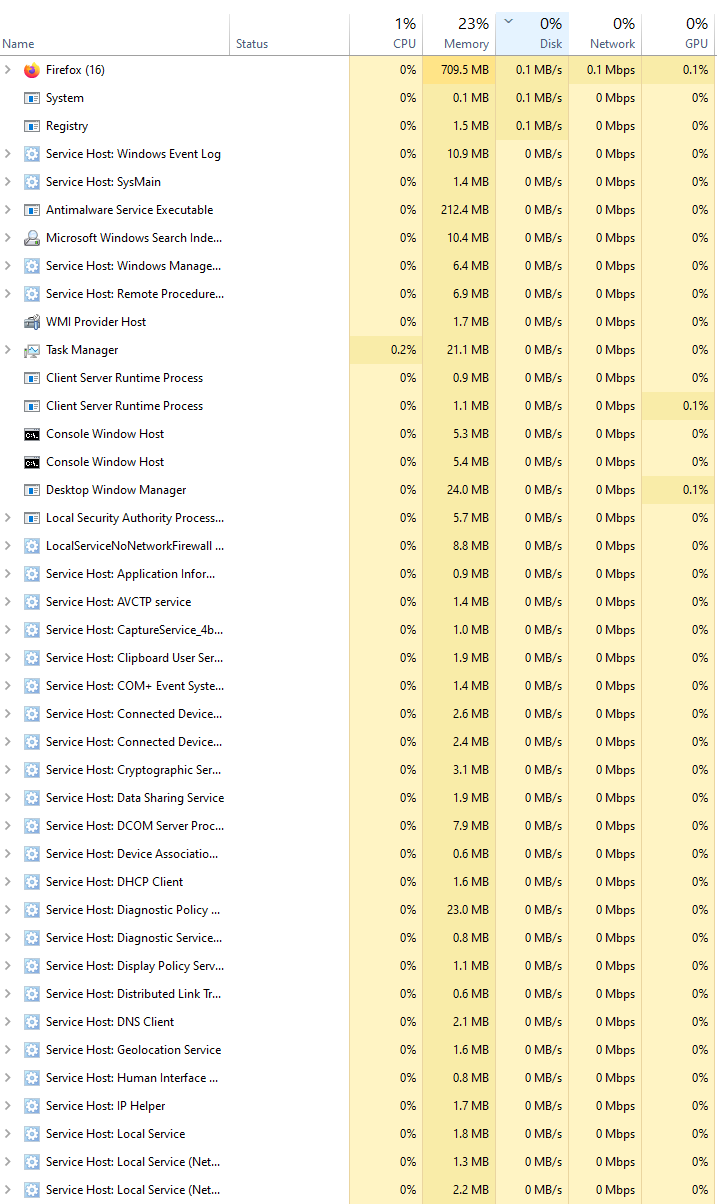Select Registry disk value 0.1 MB/s
Viewport: 717px width, 1204px height.
coord(539,126)
